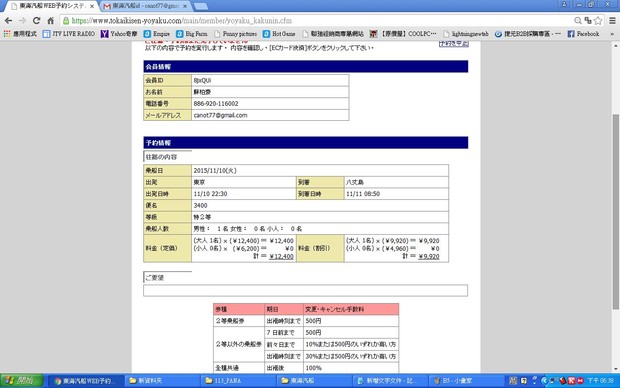Open the Chrome hamburger menu
Screen dimensions: 620x388
(612, 21)
